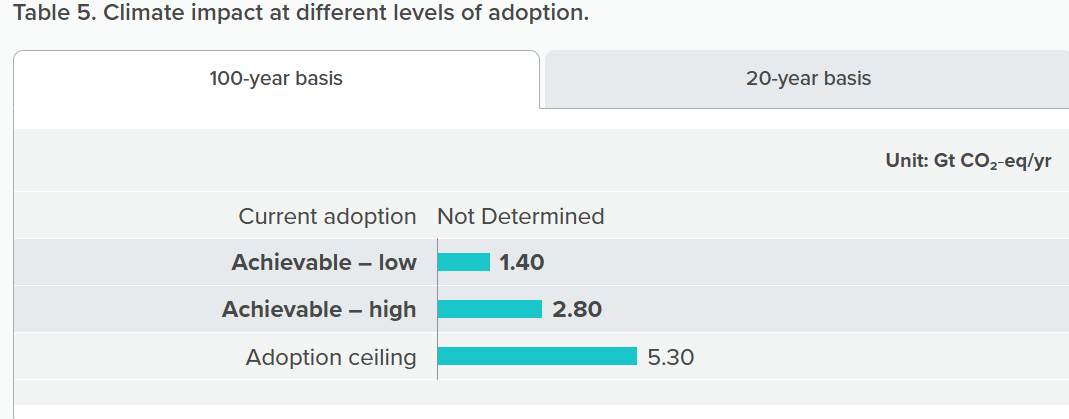This screenshot has height=419, width=1069.
Task: Open the 20-year basis tab
Action: click(808, 78)
